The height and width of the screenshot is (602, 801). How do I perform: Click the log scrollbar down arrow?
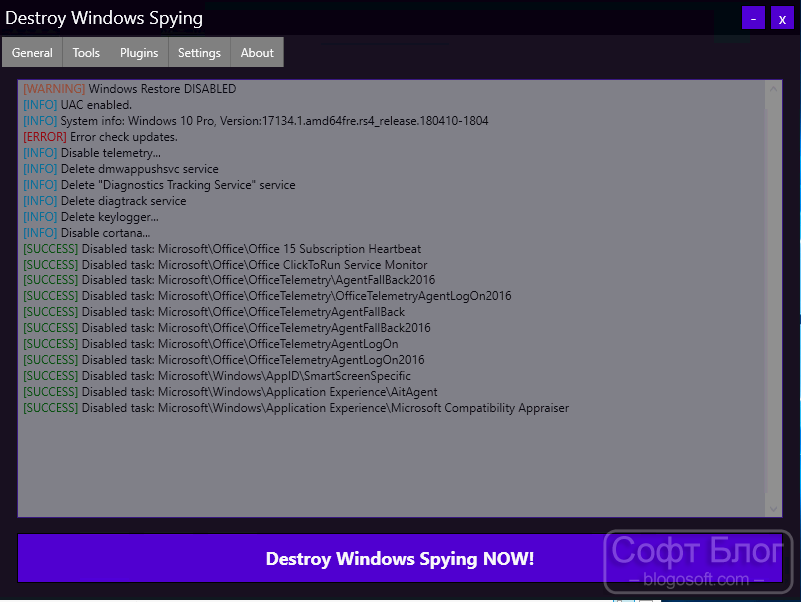tap(773, 508)
